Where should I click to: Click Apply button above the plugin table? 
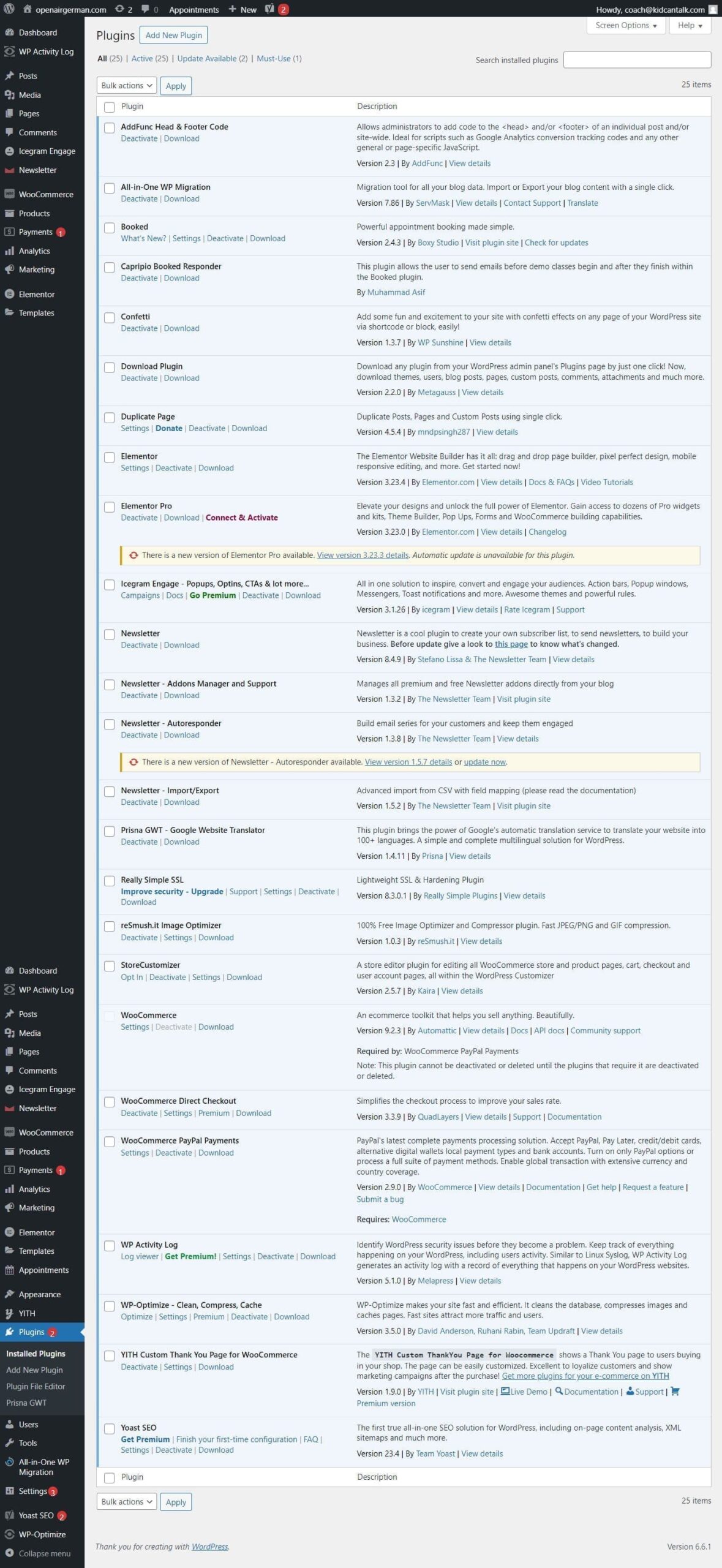coord(176,86)
